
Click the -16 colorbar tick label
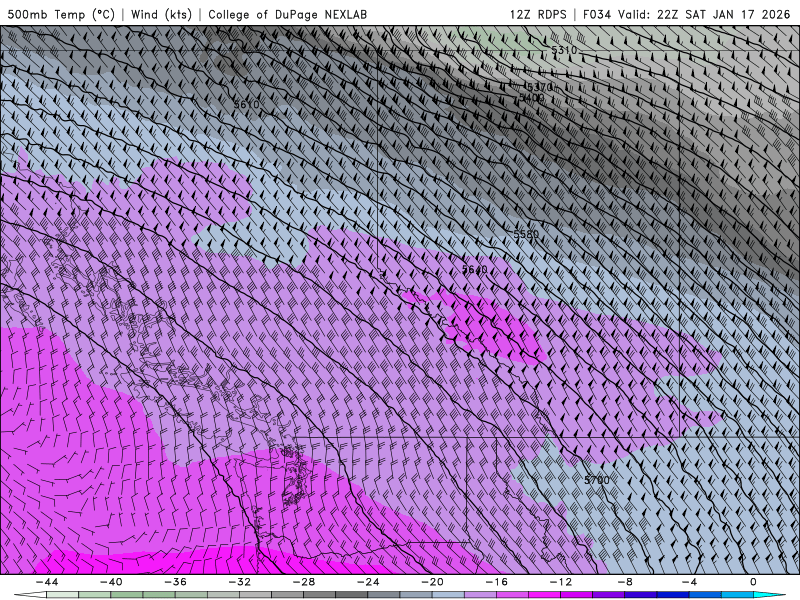pyautogui.click(x=497, y=582)
